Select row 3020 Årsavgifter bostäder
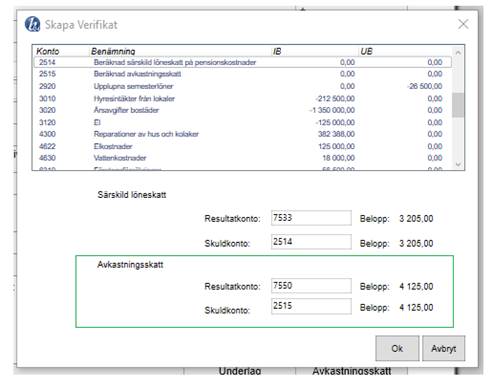The image size is (493, 389). (x=243, y=110)
